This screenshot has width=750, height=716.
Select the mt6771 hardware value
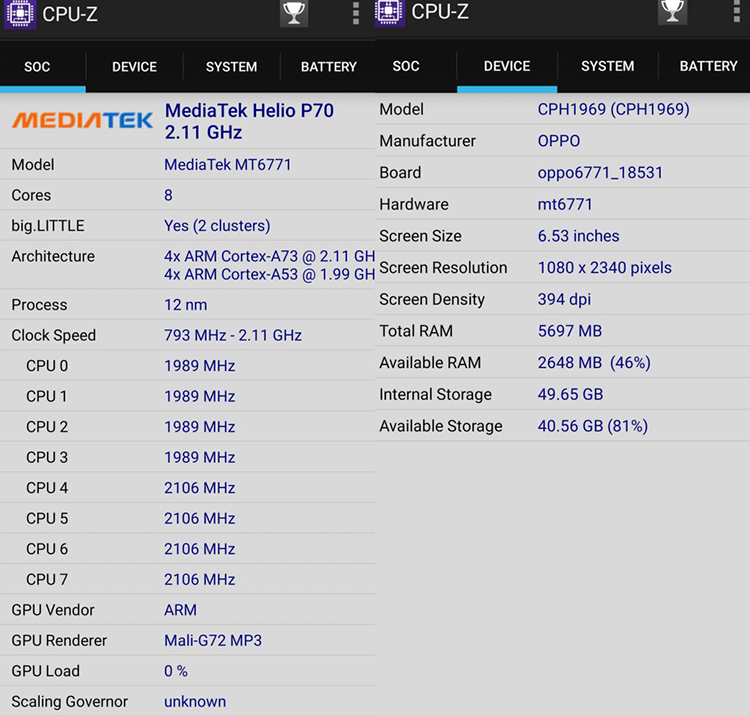pos(565,205)
